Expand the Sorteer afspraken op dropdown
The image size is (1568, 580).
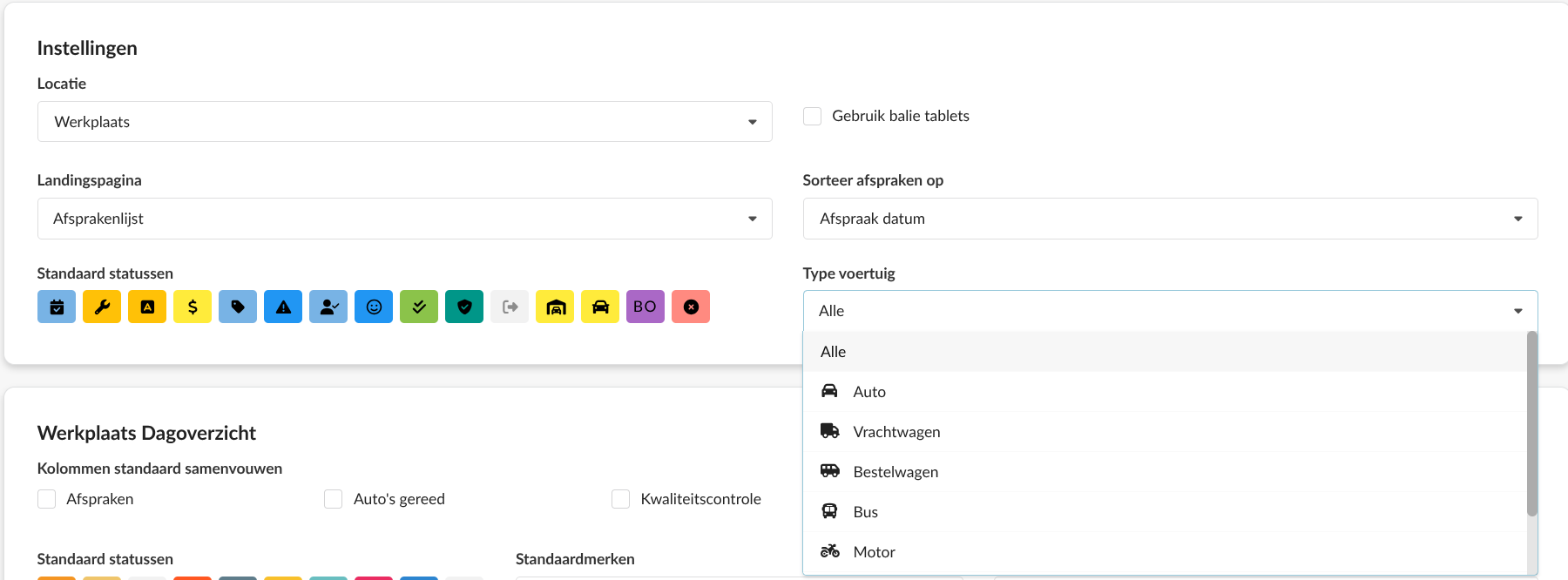click(x=1170, y=219)
